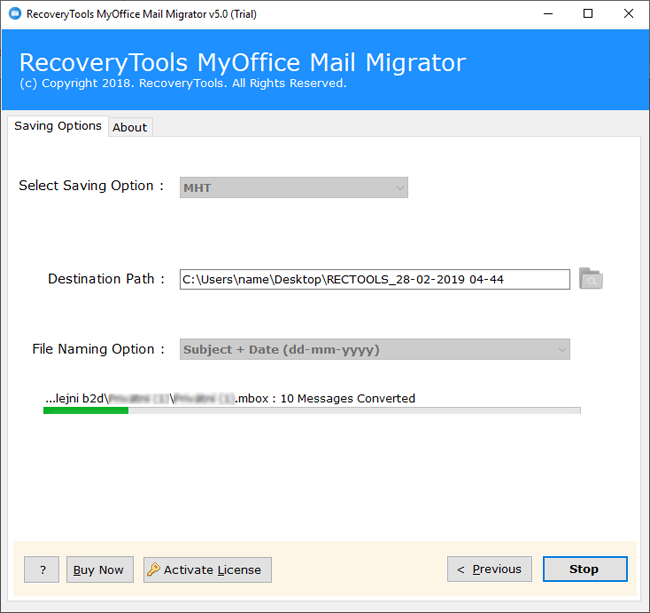Switch to the About tab
650x613 pixels.
(130, 127)
